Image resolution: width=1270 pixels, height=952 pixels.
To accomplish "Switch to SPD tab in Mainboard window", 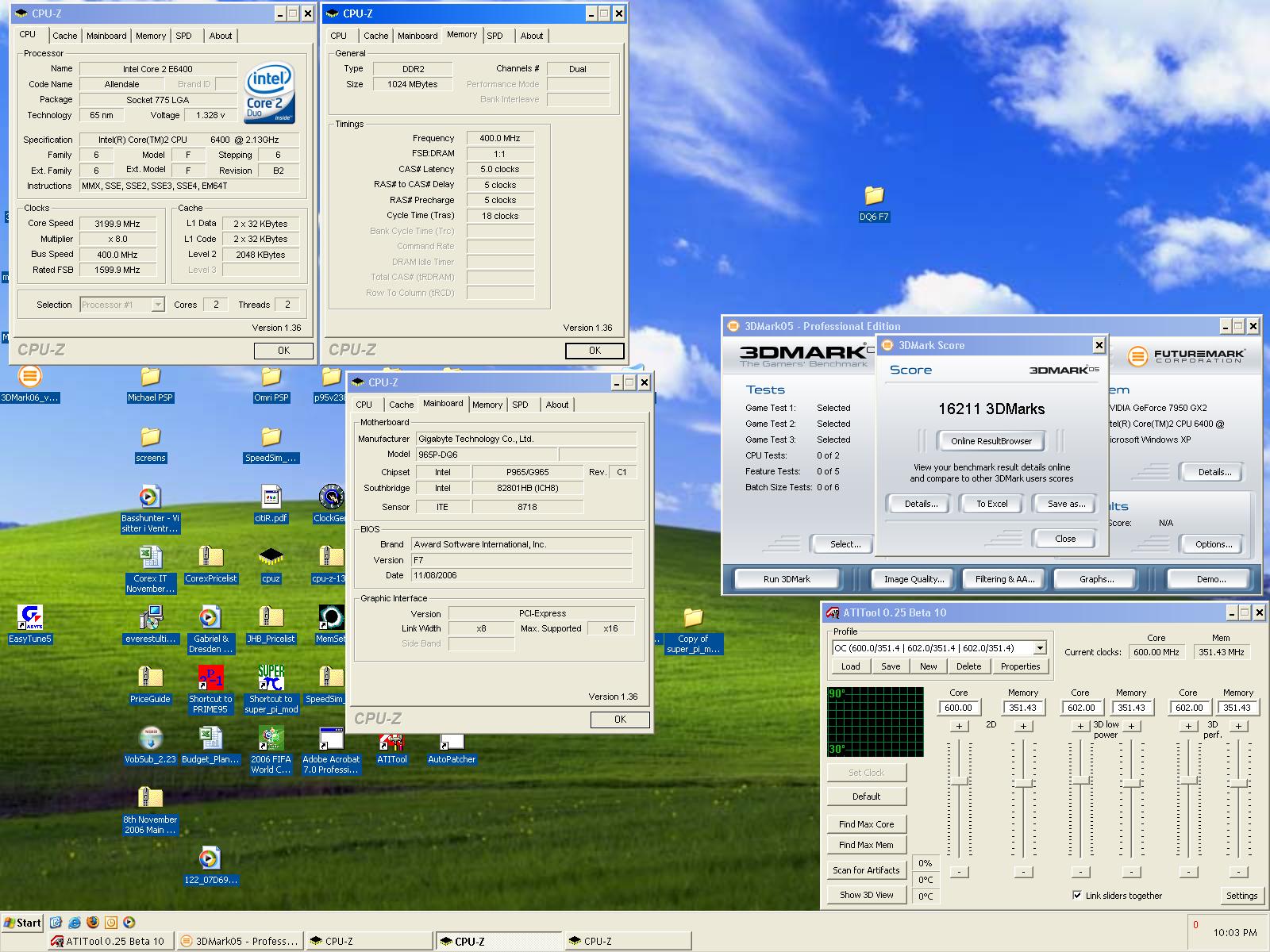I will pos(521,405).
